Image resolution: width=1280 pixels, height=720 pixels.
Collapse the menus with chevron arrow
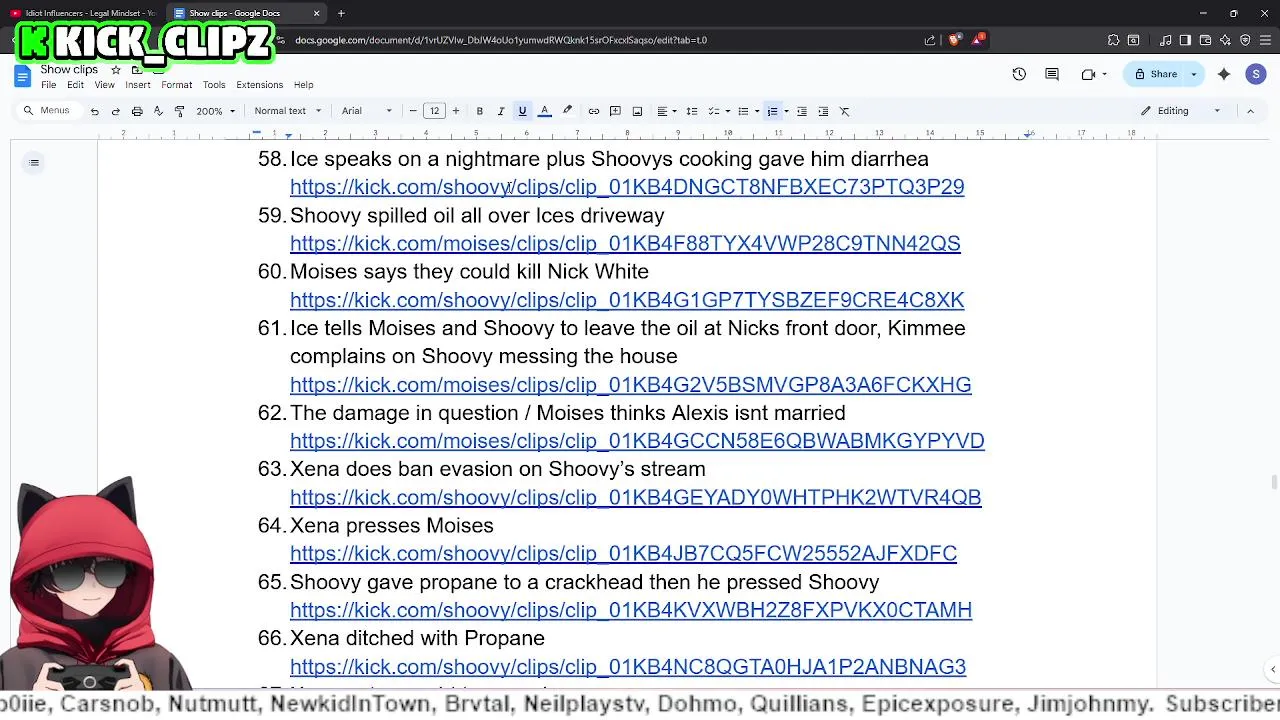pyautogui.click(x=1250, y=111)
